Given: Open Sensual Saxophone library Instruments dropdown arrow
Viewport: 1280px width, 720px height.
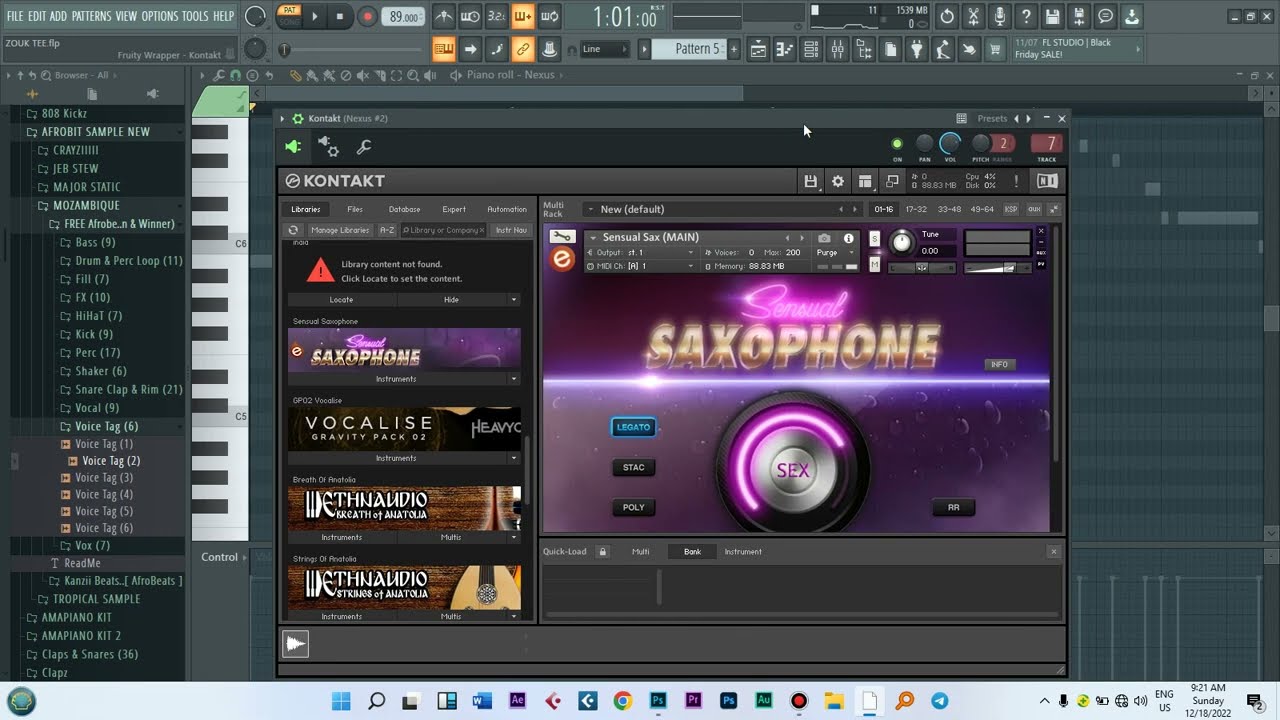Looking at the screenshot, I should tap(514, 379).
